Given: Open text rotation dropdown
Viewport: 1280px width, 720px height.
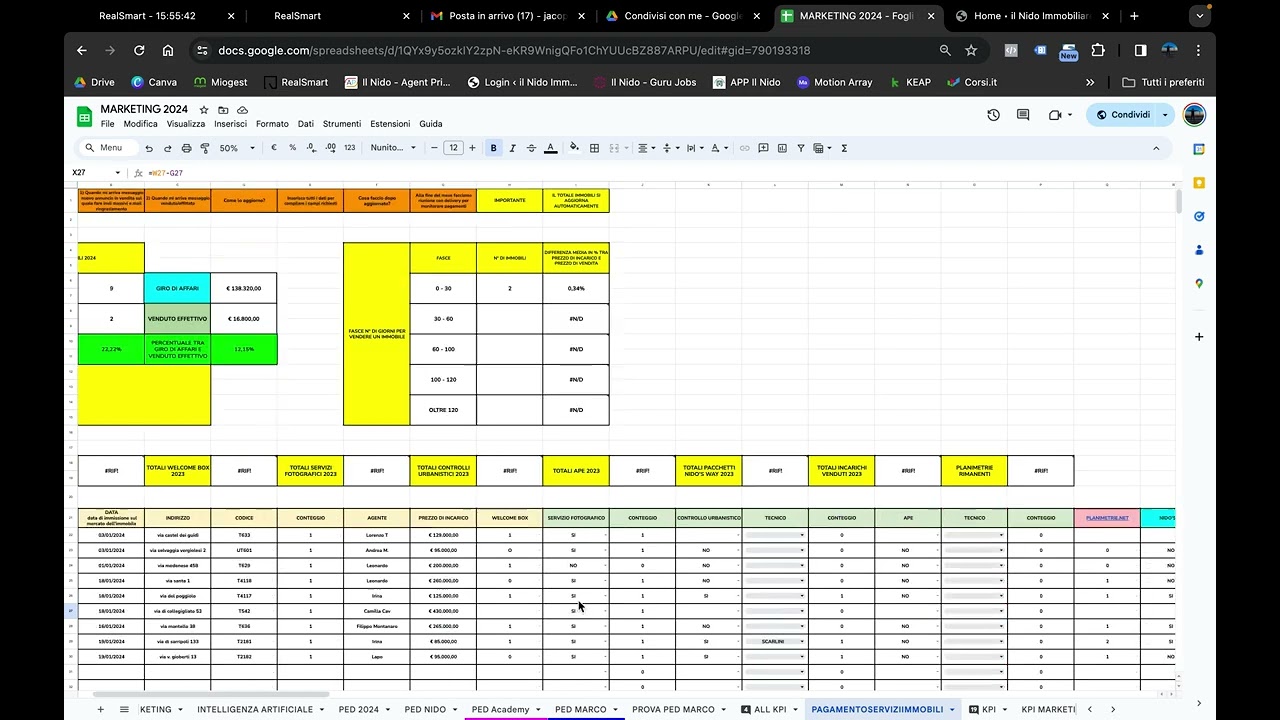Looking at the screenshot, I should pyautogui.click(x=719, y=148).
